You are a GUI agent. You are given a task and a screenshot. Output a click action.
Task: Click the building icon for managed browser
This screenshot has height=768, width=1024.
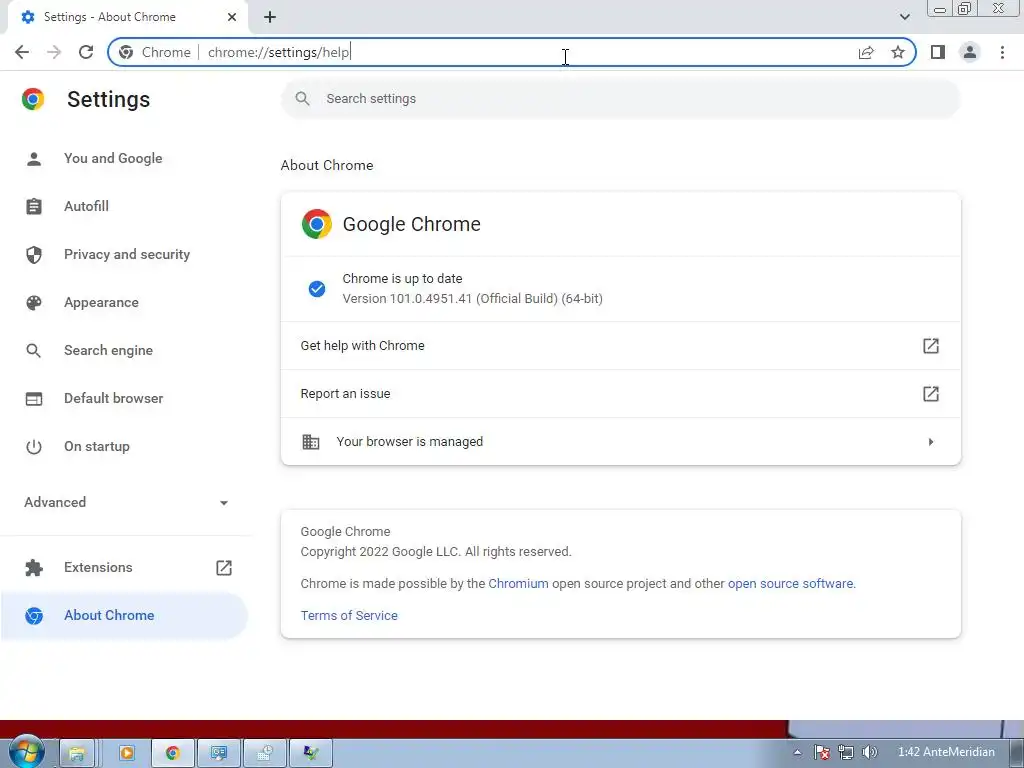(311, 442)
